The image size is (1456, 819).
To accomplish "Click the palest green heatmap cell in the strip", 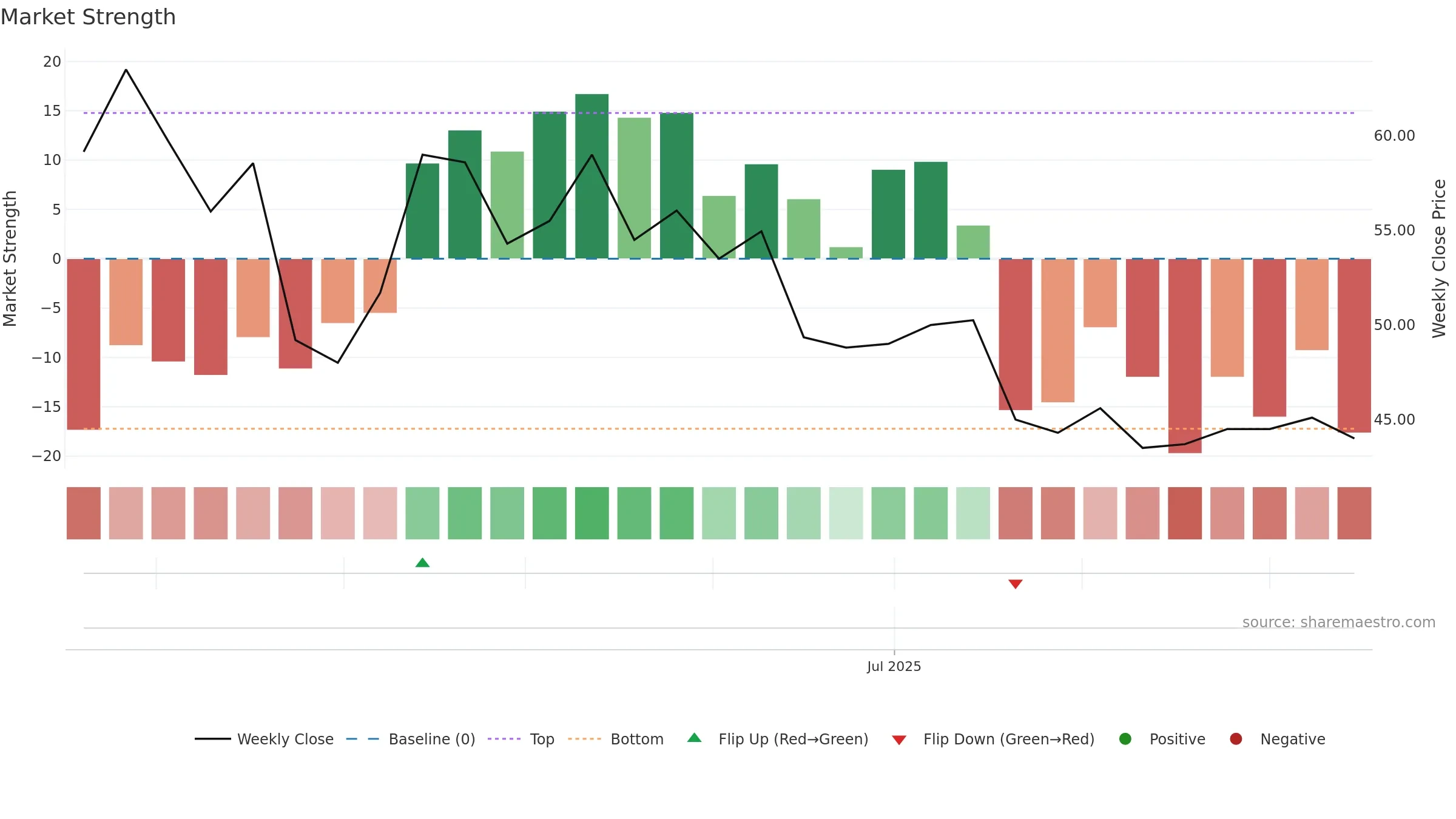I will click(x=846, y=513).
